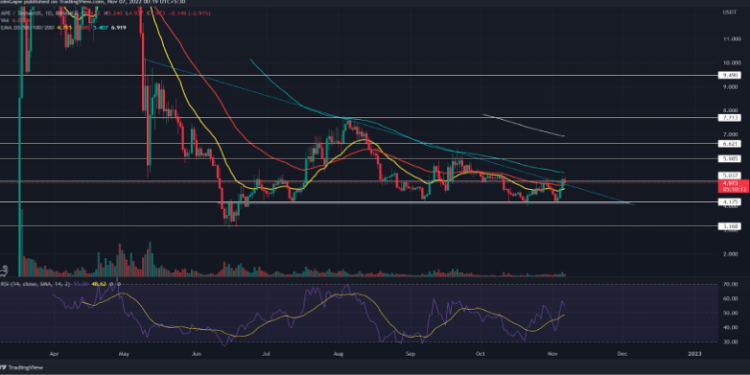Image resolution: width=750 pixels, height=375 pixels.
Task: Click the yellow EMA value 48.62 in RSI legend
Action: tap(100, 284)
